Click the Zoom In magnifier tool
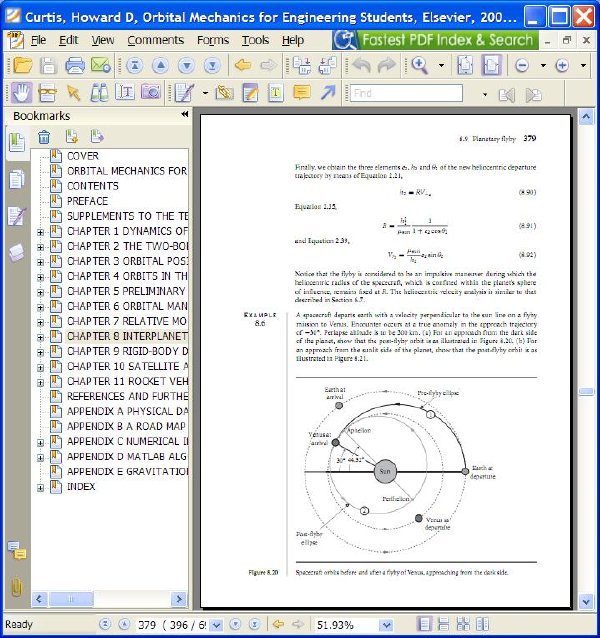The height and width of the screenshot is (638, 600). tap(420, 66)
